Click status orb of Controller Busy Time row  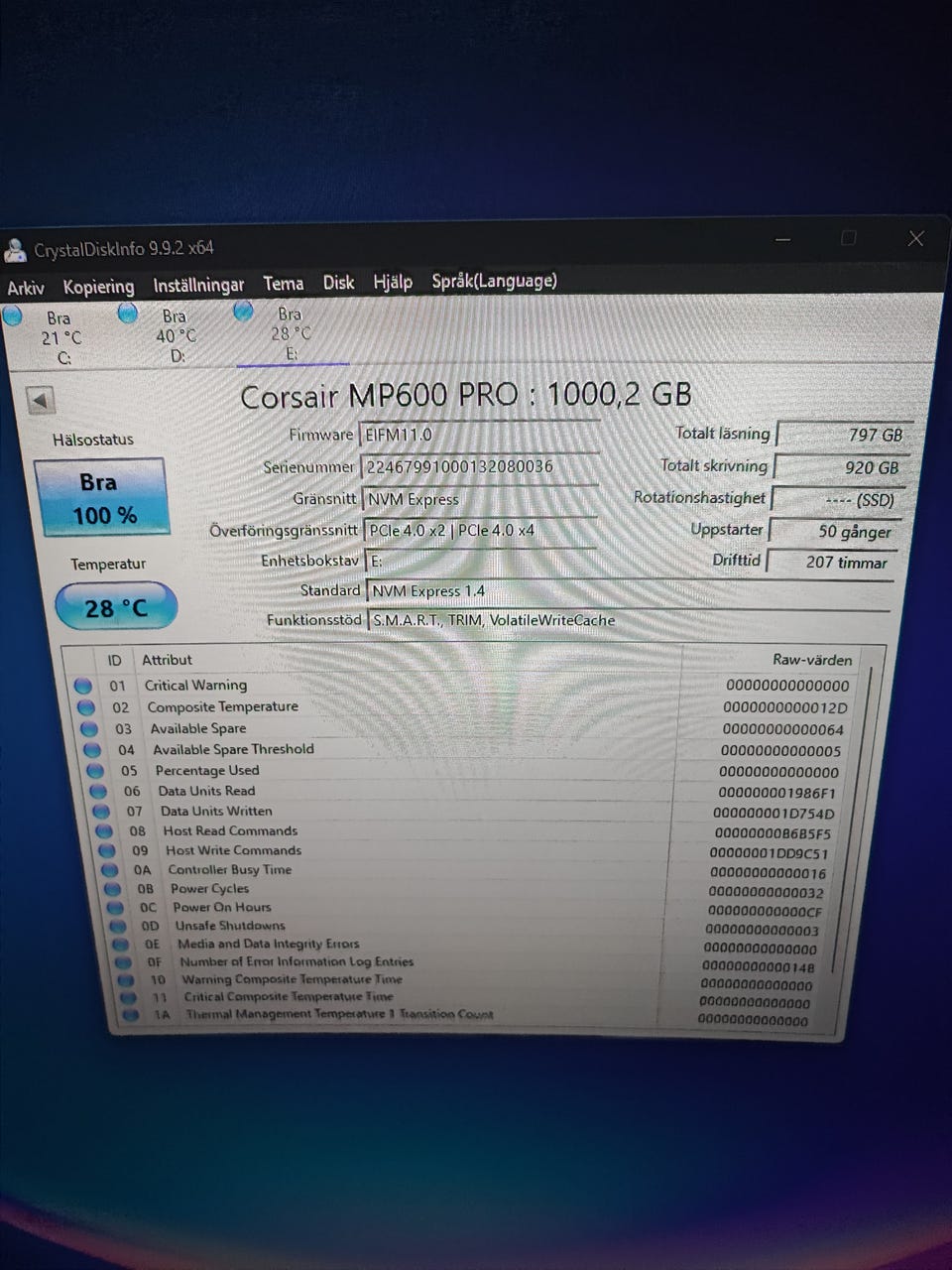110,870
